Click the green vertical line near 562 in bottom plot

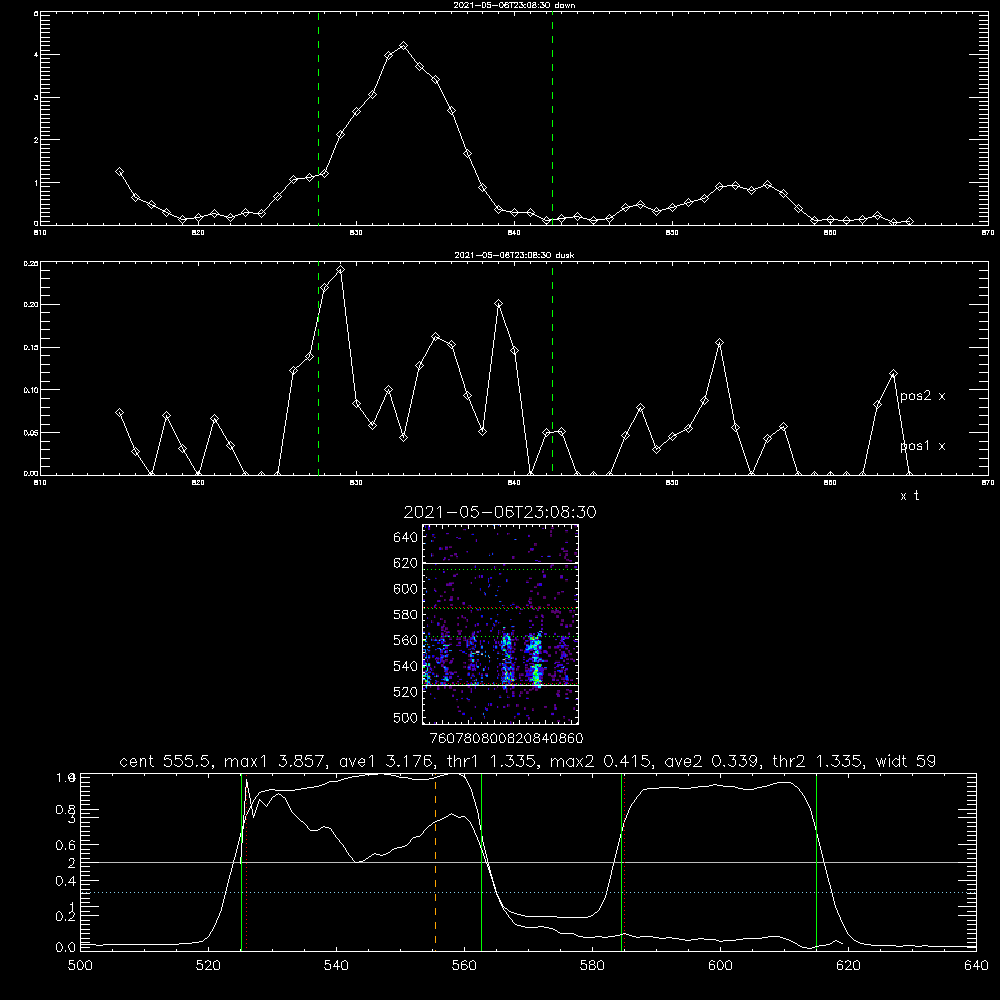pos(481,861)
